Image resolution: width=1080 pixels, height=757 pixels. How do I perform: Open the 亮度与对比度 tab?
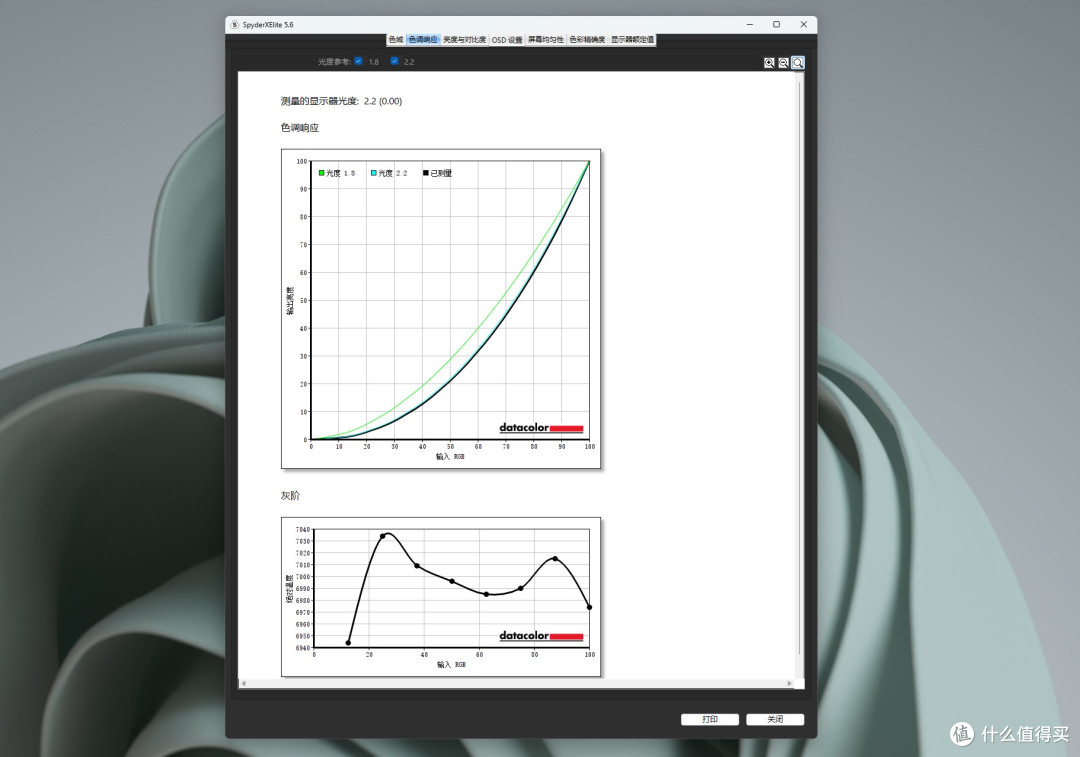(464, 40)
